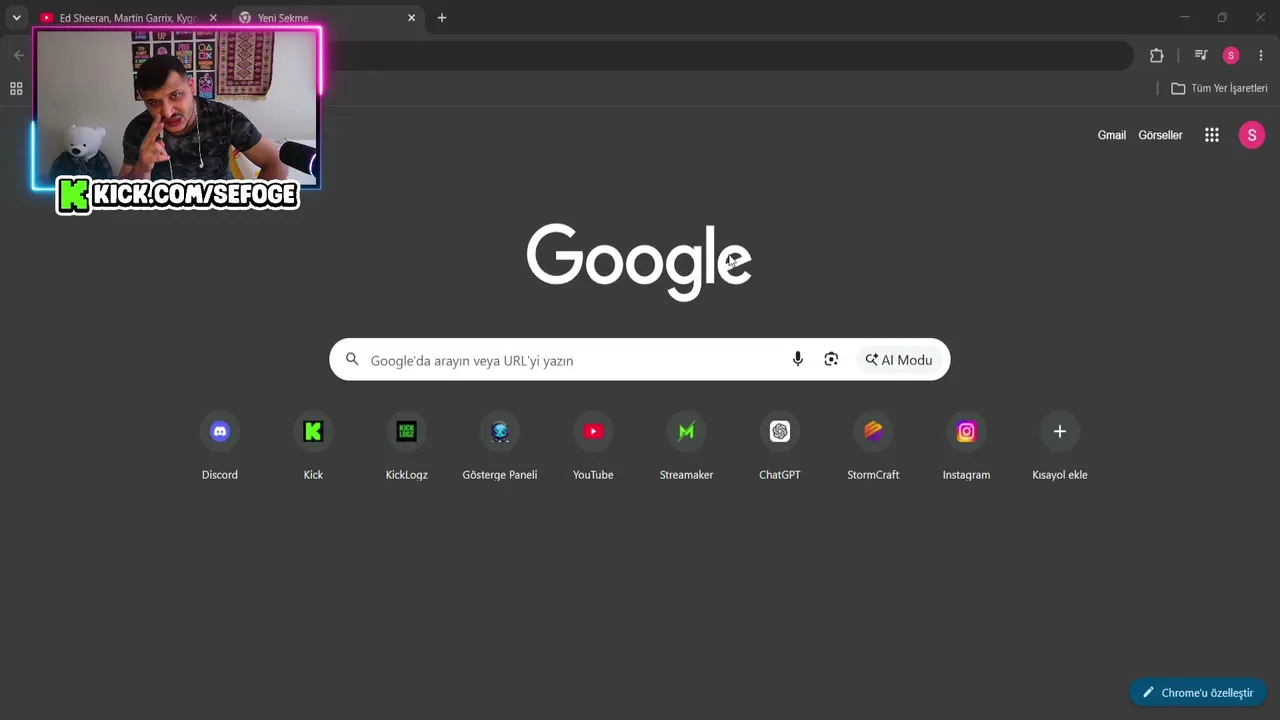This screenshot has height=720, width=1280.
Task: Open the Discord shortcut
Action: [x=220, y=447]
